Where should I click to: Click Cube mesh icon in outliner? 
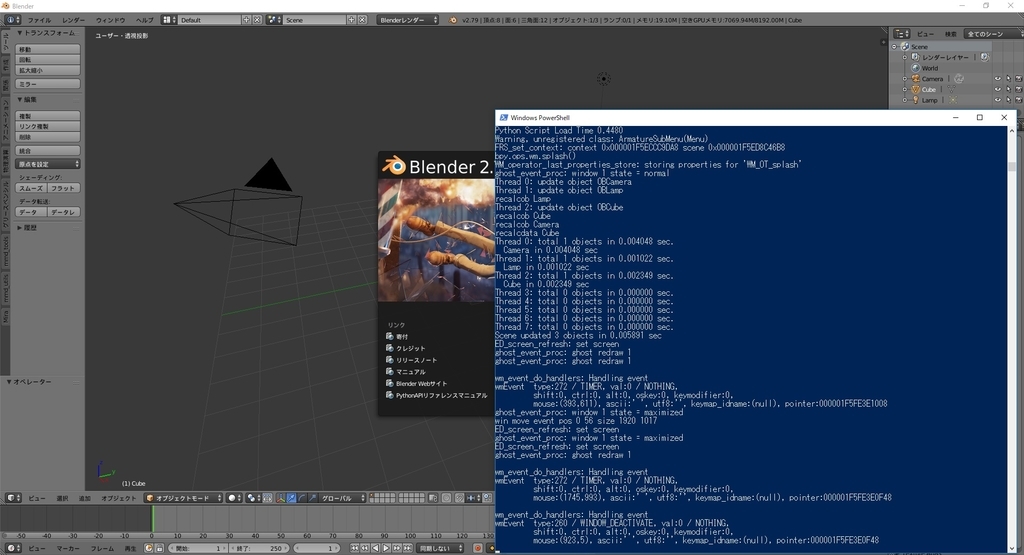click(x=916, y=89)
